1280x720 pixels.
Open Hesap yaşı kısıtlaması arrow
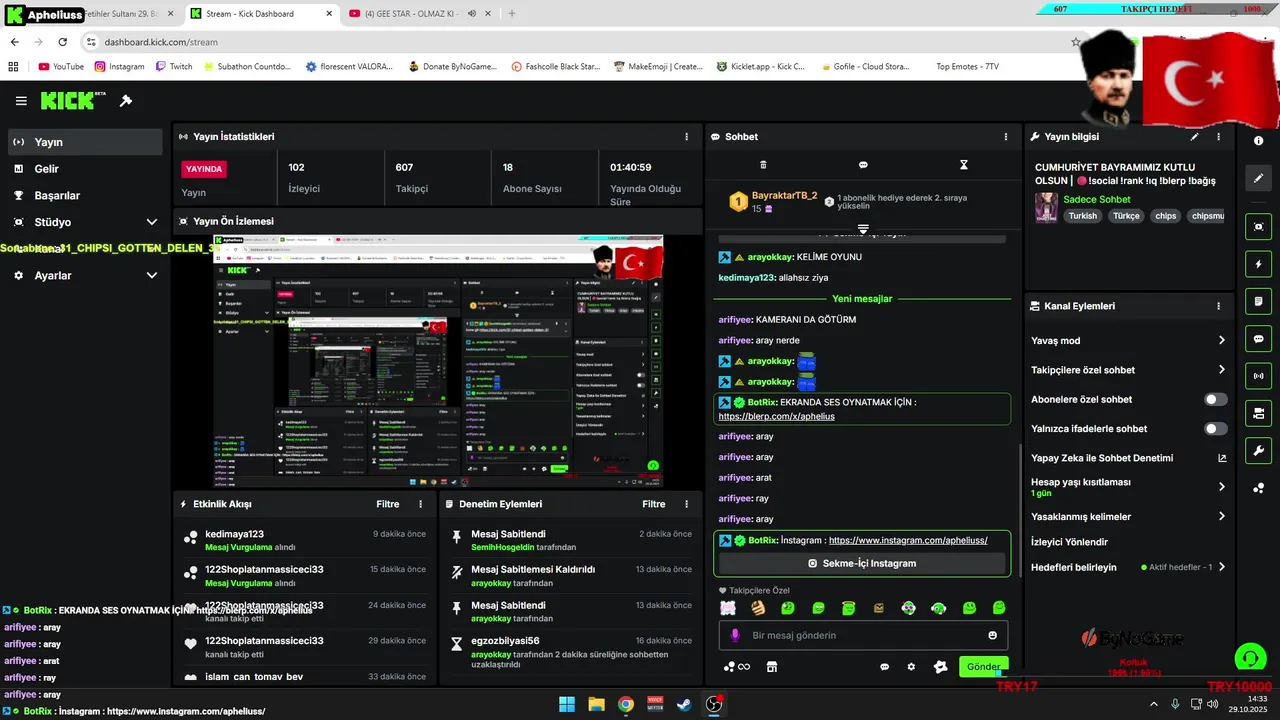click(x=1221, y=487)
